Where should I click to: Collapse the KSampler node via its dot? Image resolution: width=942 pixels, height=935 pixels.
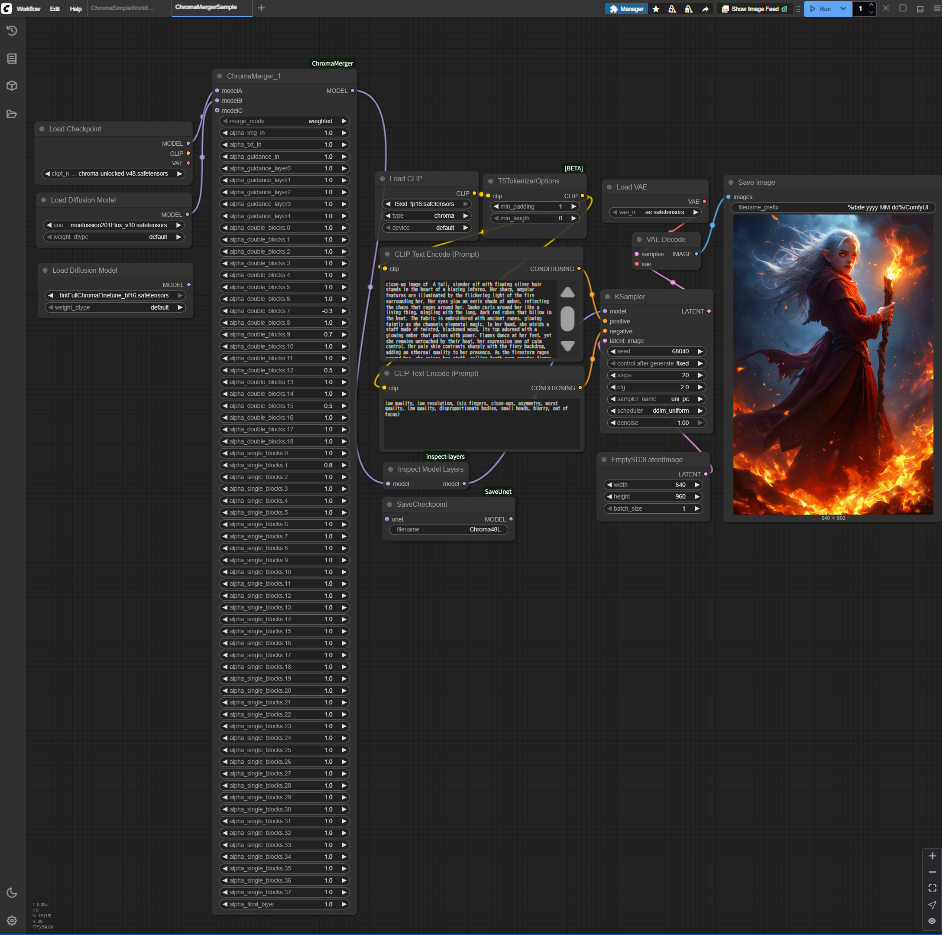tap(607, 296)
